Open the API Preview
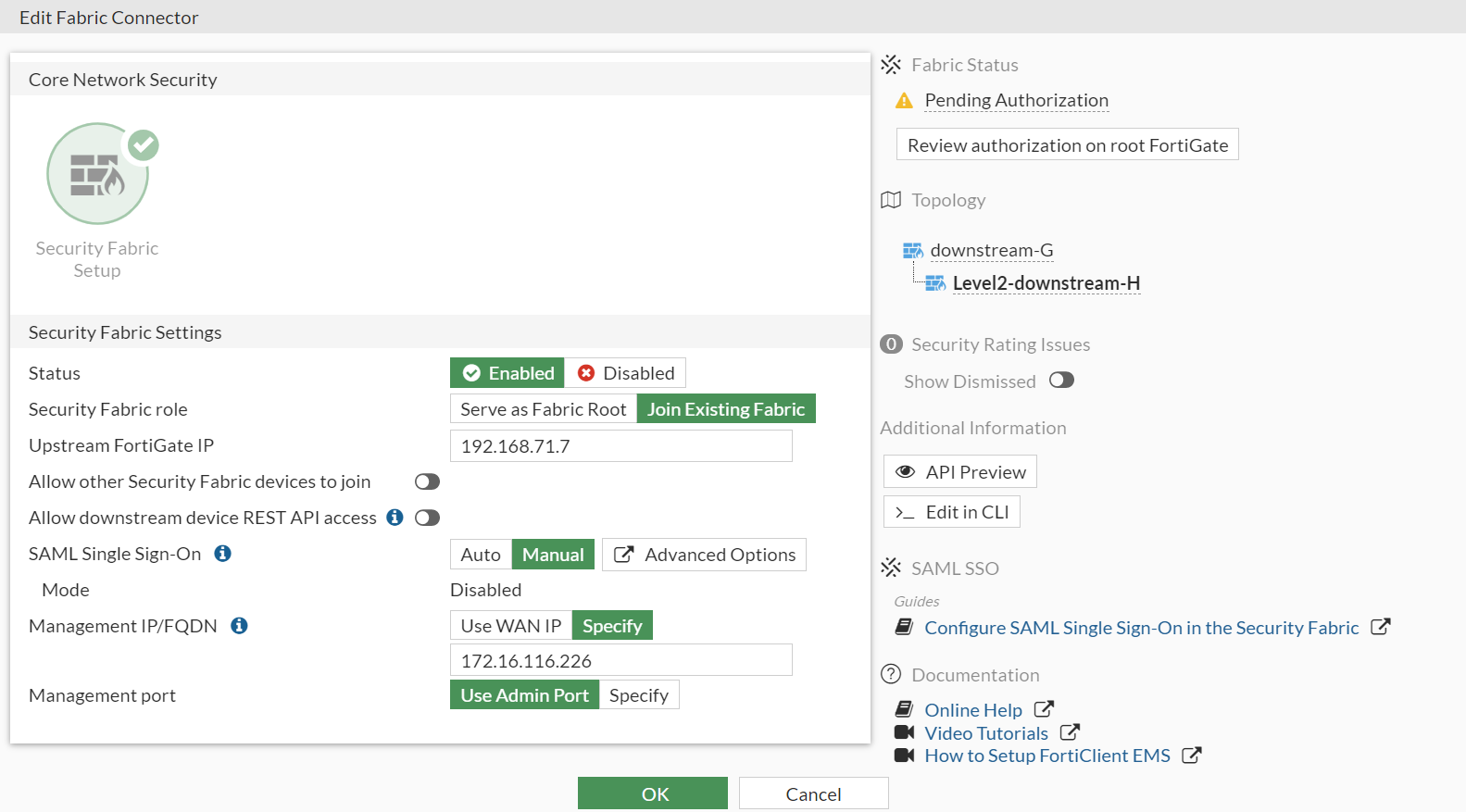The width and height of the screenshot is (1466, 812). (x=960, y=472)
